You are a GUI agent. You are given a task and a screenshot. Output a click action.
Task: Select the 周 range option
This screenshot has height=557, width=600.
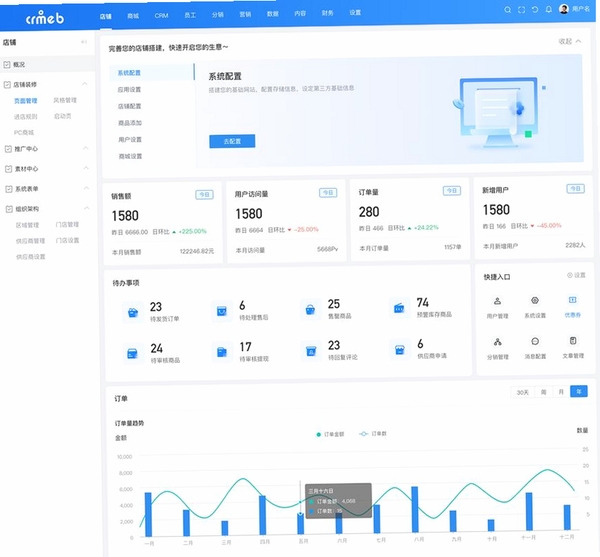coord(543,392)
